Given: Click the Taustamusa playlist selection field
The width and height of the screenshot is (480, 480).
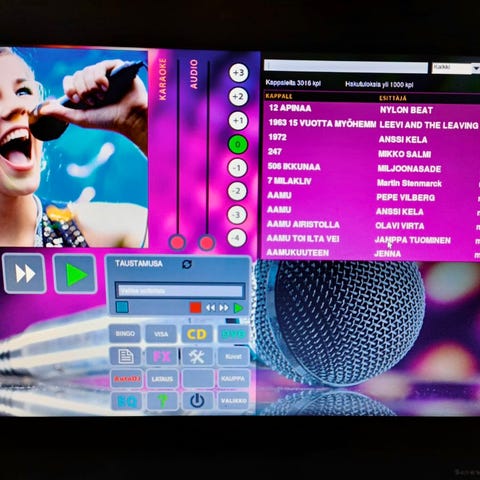Looking at the screenshot, I should [180, 291].
